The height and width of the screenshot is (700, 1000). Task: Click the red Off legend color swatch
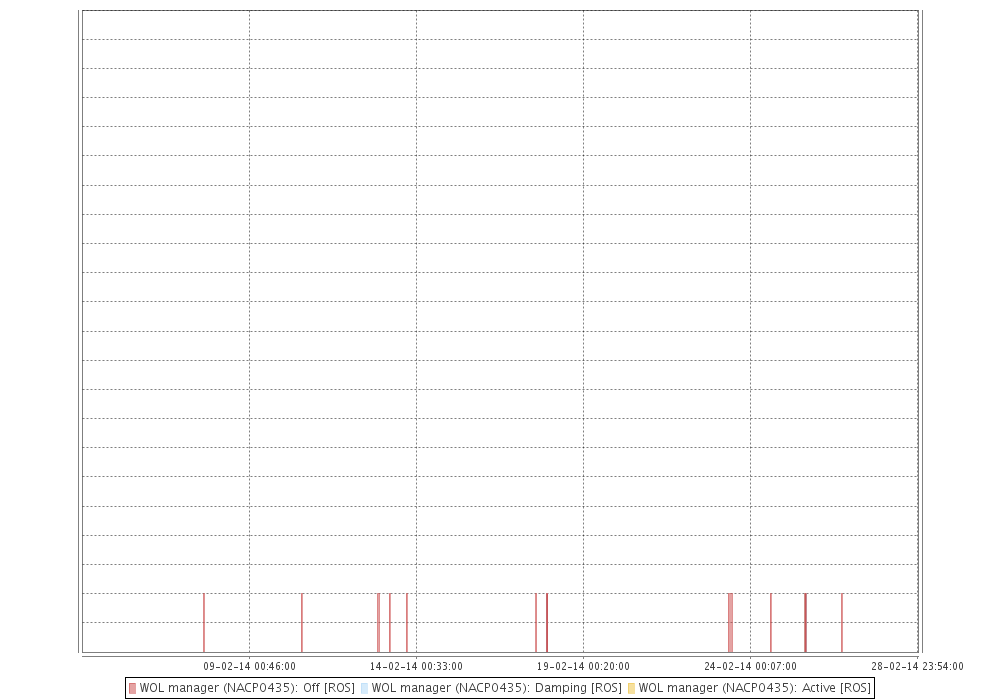(133, 689)
